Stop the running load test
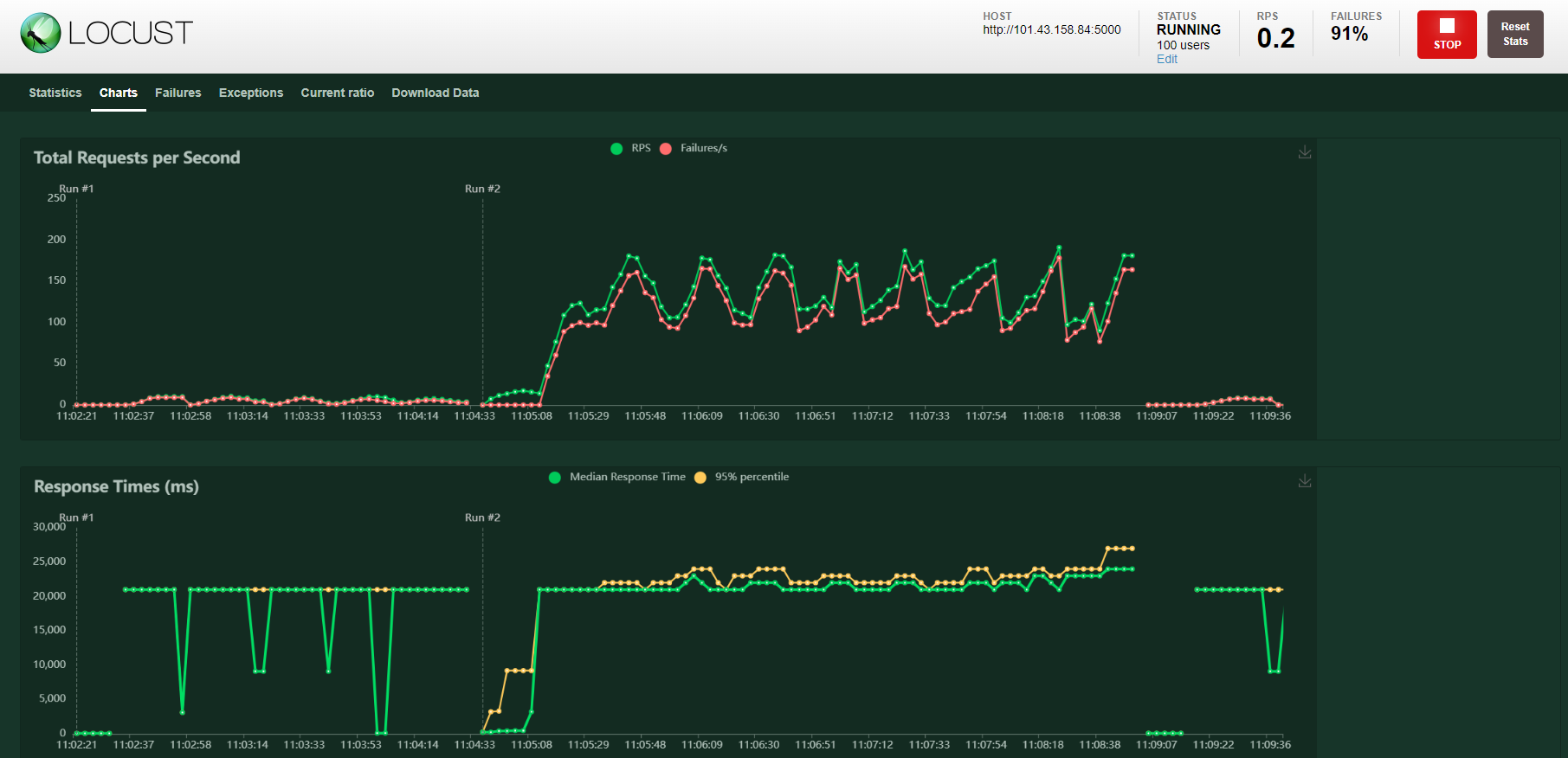Screen dimensions: 1568x758 coord(1447,35)
